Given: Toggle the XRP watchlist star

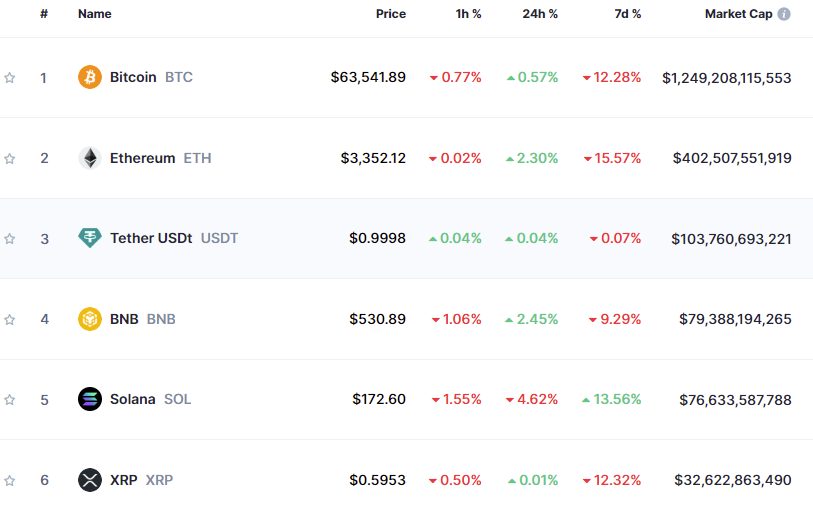Looking at the screenshot, I should (9, 481).
